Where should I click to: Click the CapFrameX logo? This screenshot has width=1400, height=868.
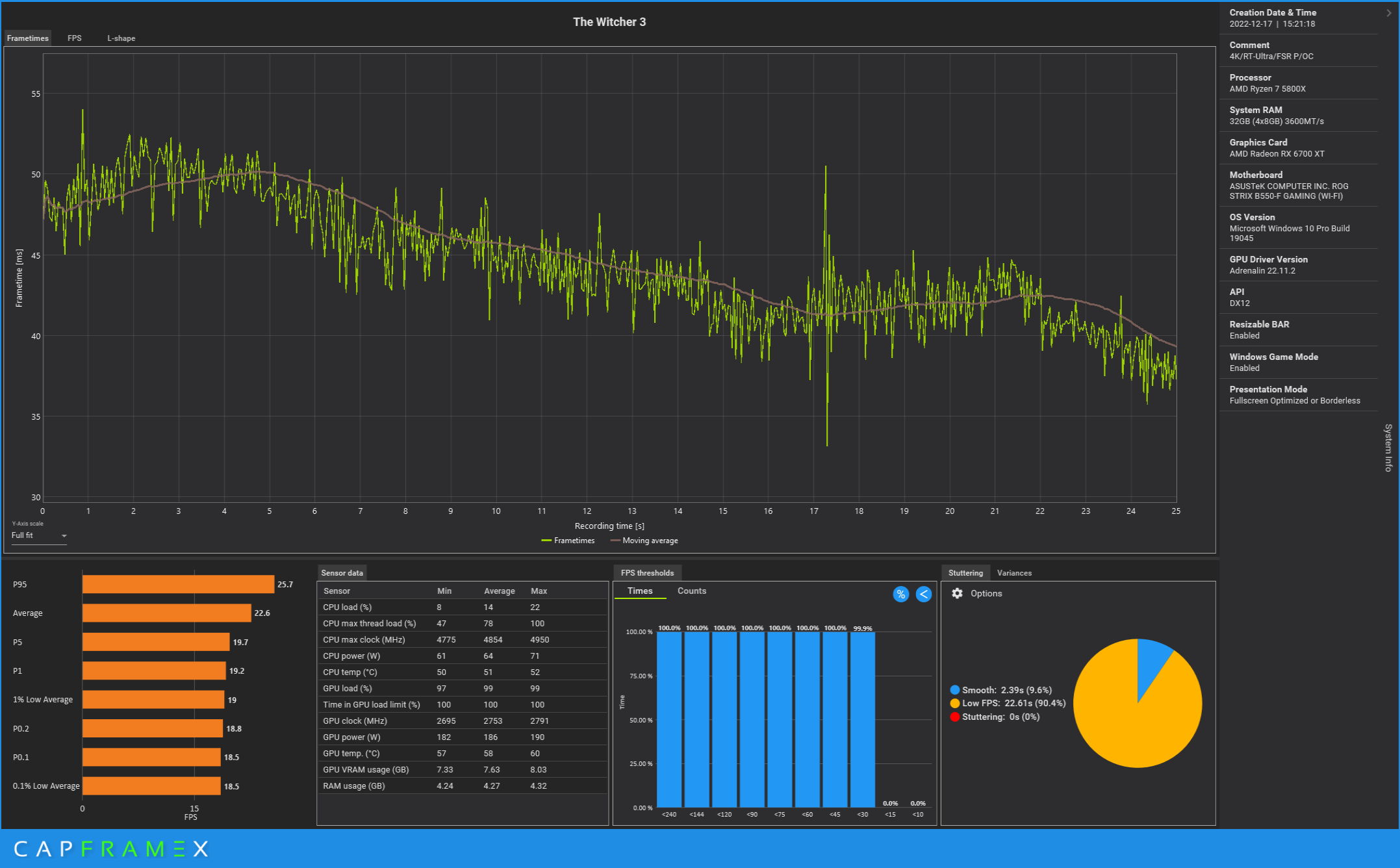(110, 849)
